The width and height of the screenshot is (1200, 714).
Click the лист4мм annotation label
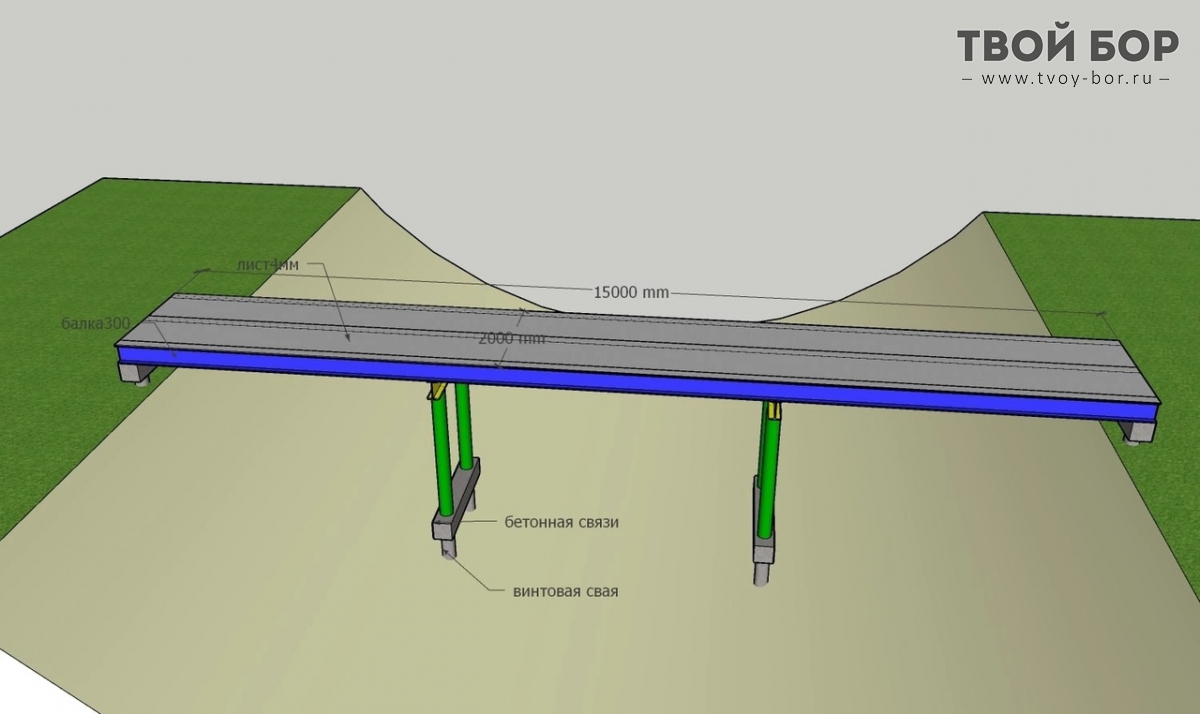(x=267, y=266)
